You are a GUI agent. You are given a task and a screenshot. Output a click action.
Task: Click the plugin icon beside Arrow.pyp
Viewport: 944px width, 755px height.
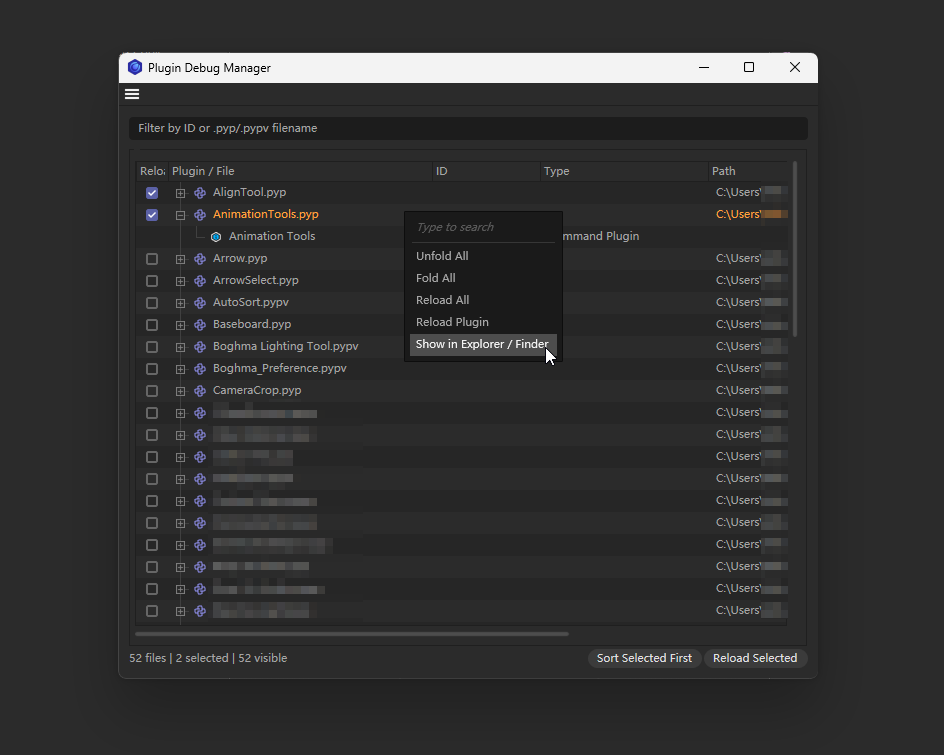(200, 259)
